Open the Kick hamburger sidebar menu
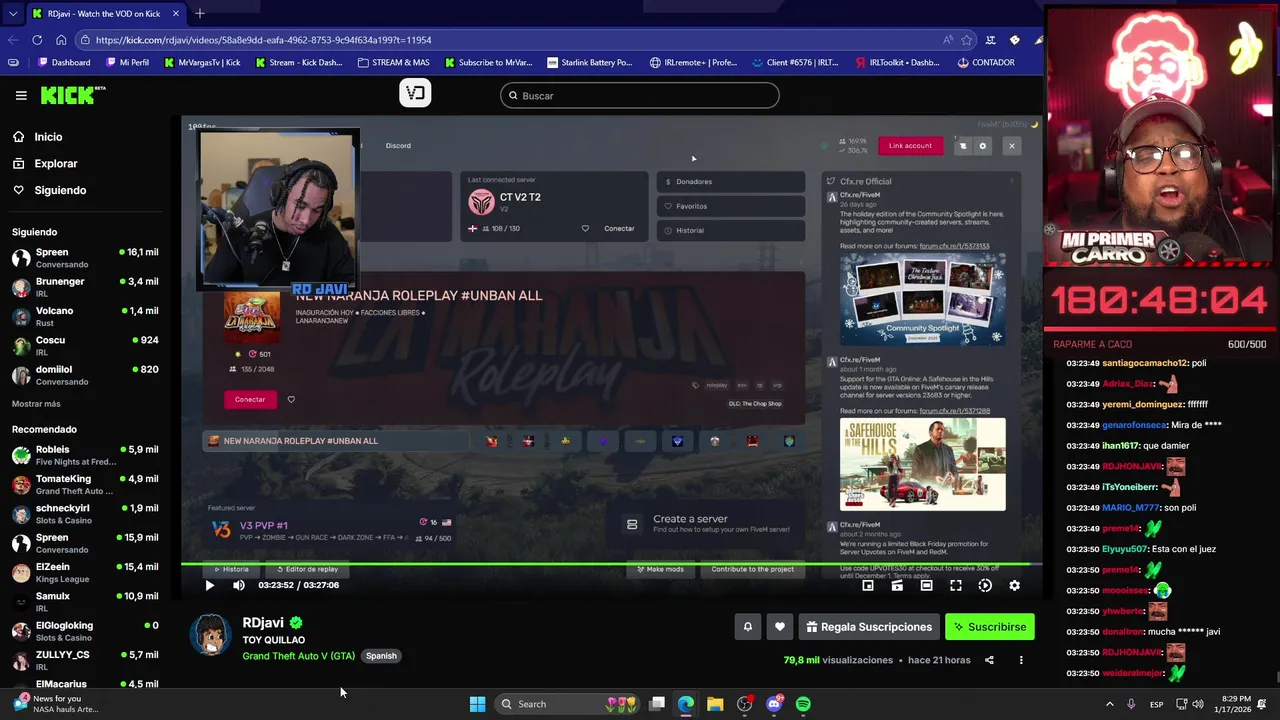This screenshot has height=720, width=1280. point(21,95)
